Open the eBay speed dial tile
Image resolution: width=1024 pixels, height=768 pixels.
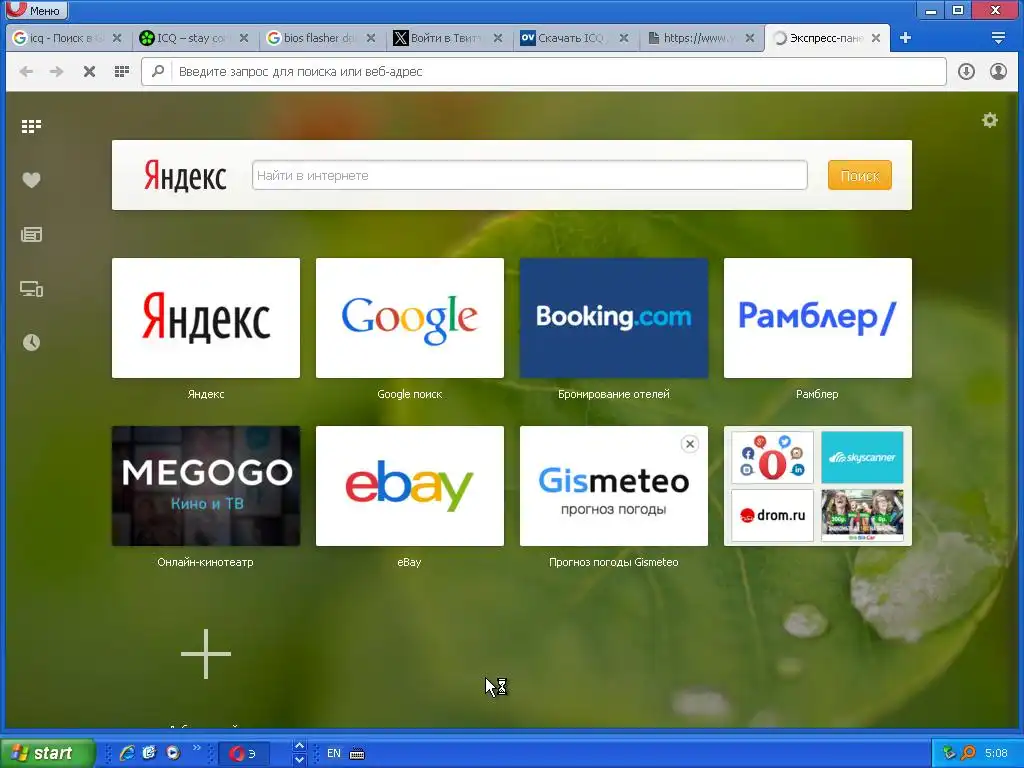(409, 486)
